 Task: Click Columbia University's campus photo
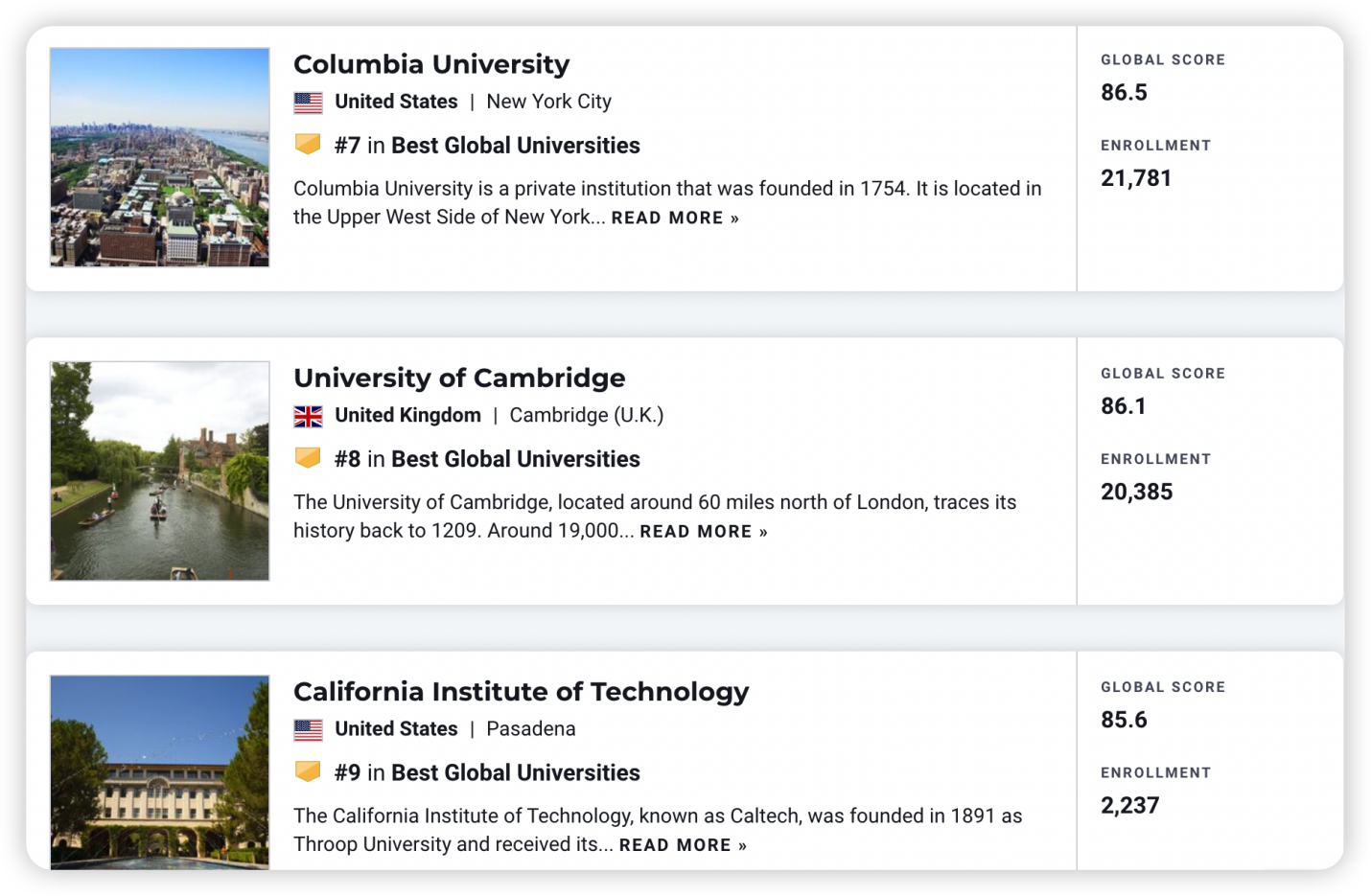[x=159, y=158]
